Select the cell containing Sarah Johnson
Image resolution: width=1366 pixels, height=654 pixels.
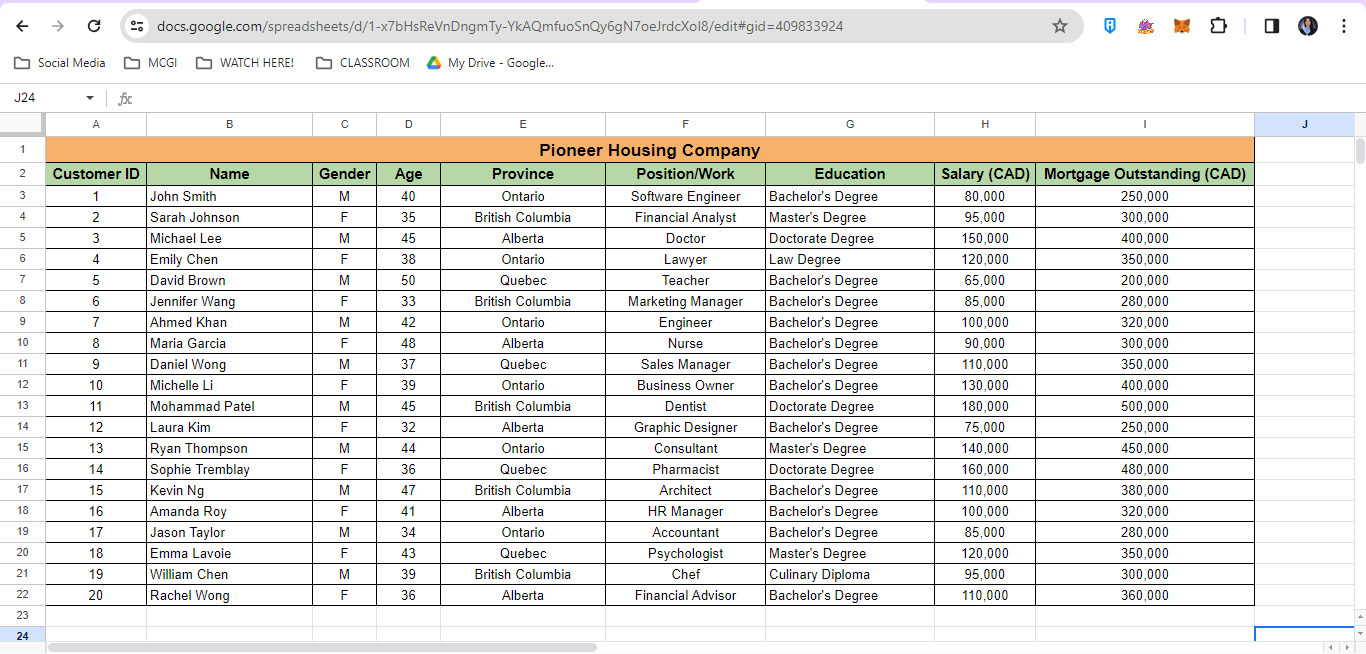[229, 217]
